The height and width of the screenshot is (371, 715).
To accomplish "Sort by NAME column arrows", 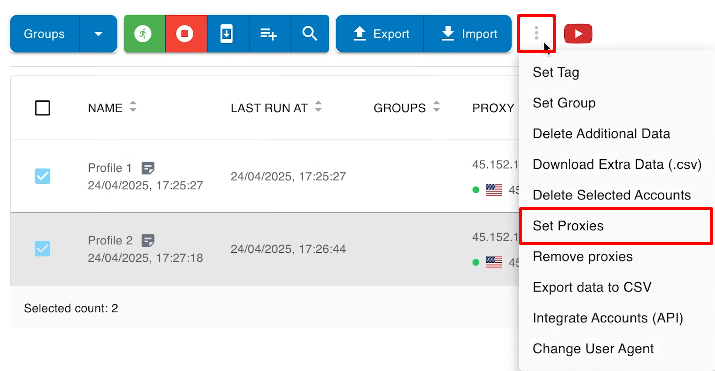I will [x=133, y=107].
